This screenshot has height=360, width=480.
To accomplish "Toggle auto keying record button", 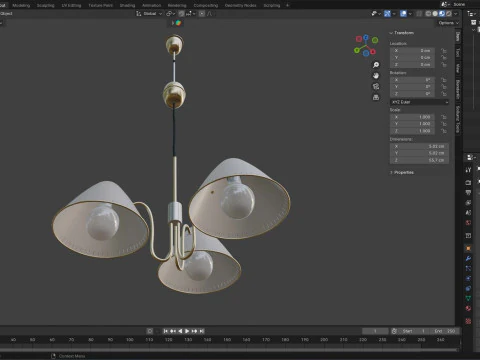I will 150,331.
